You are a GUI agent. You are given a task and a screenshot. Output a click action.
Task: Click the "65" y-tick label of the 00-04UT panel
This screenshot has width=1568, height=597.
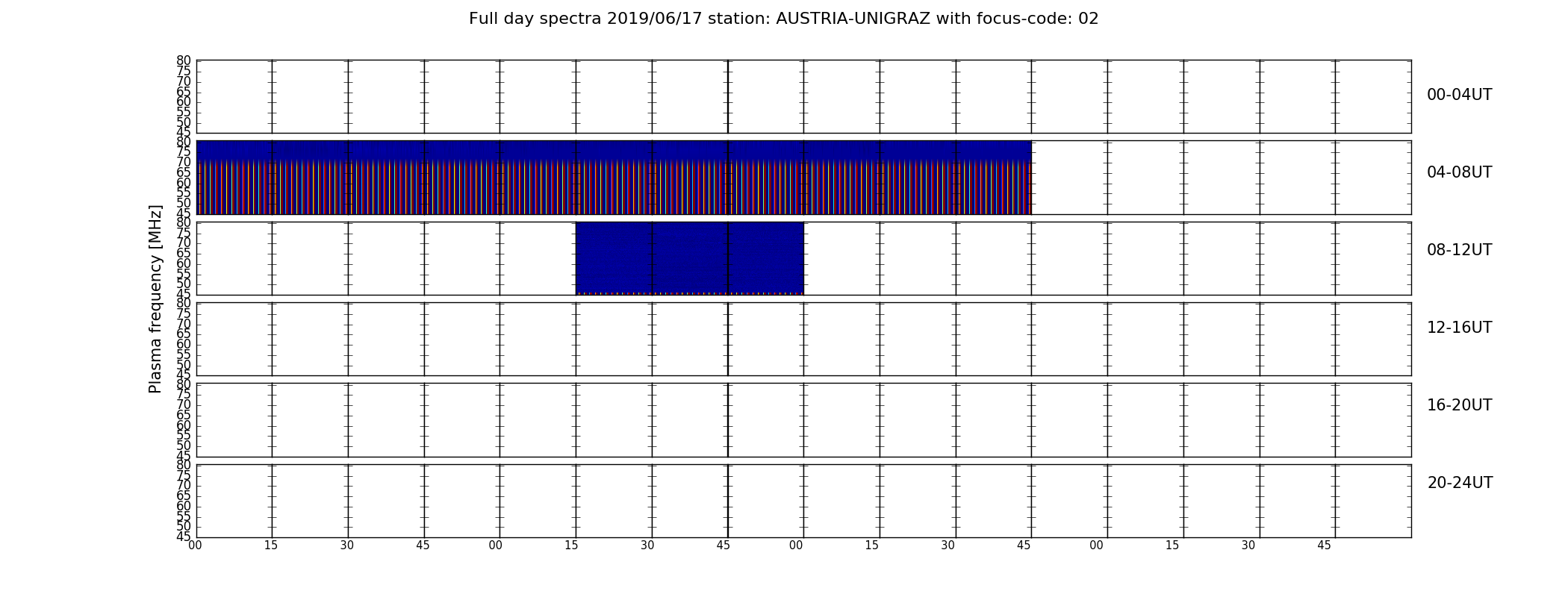pyautogui.click(x=184, y=92)
